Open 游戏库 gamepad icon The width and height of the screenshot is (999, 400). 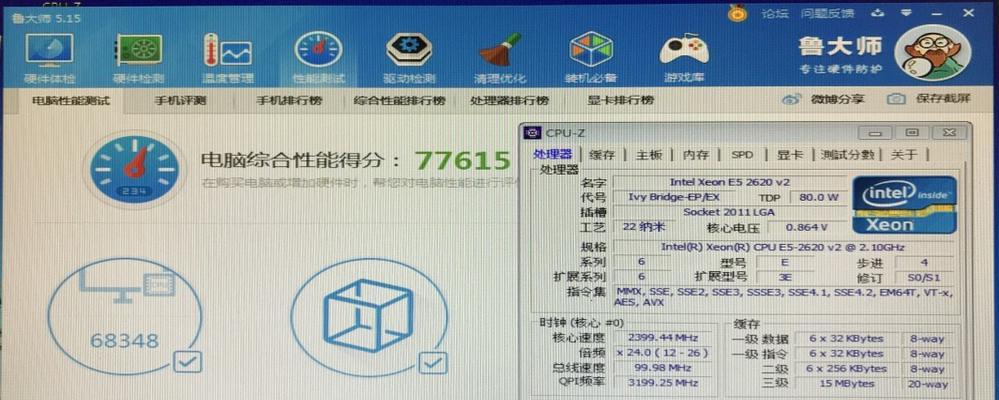(x=684, y=51)
